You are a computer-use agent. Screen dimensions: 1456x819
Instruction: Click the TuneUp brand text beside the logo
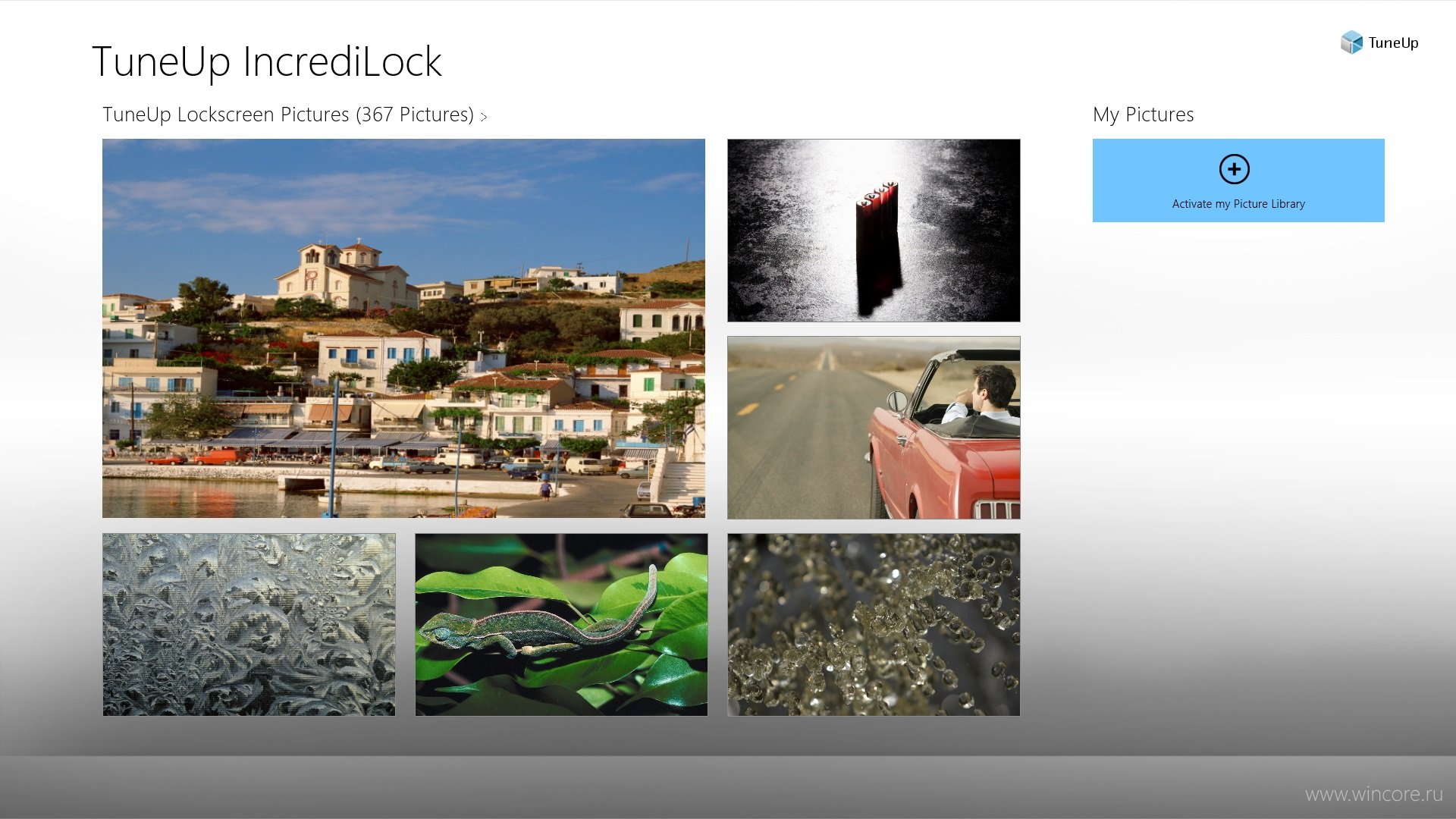click(x=1393, y=42)
